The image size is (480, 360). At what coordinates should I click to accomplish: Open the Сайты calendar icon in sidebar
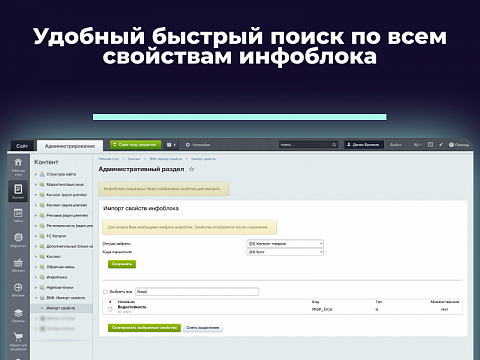[18, 213]
